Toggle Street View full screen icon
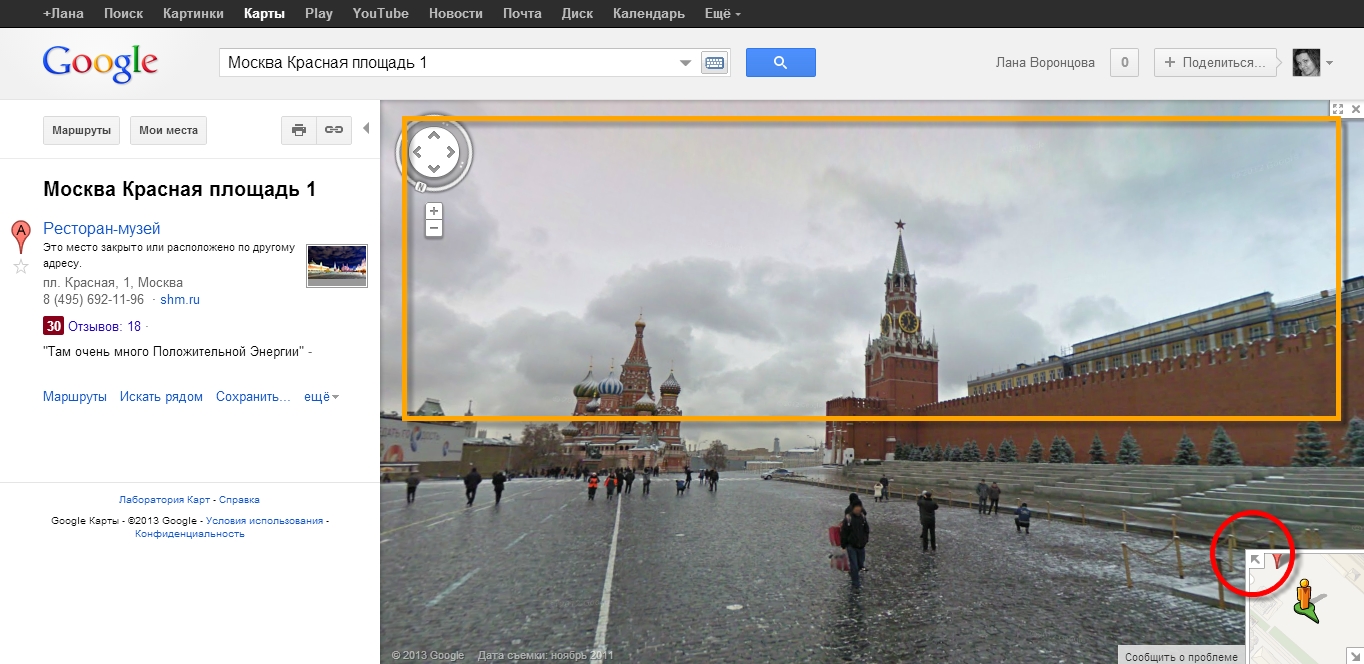Image resolution: width=1364 pixels, height=664 pixels. click(1339, 108)
